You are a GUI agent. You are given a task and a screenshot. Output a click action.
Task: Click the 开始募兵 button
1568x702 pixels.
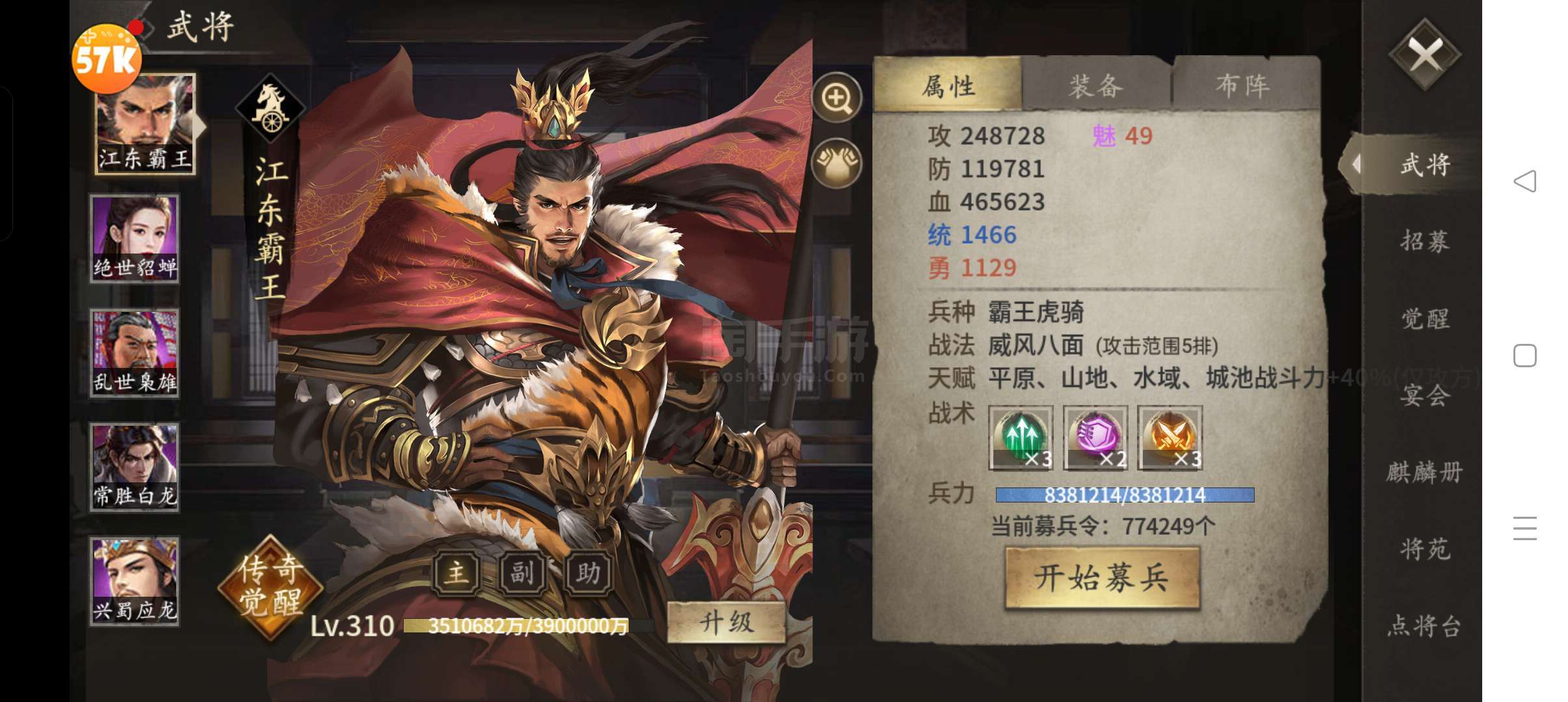click(1102, 578)
